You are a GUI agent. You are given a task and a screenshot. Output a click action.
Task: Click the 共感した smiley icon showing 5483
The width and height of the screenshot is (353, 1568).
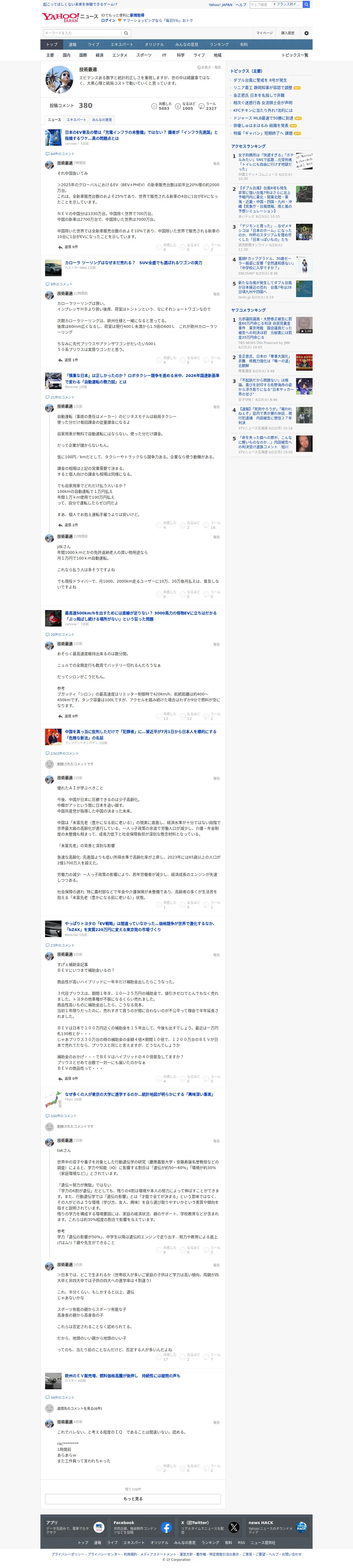(x=154, y=106)
